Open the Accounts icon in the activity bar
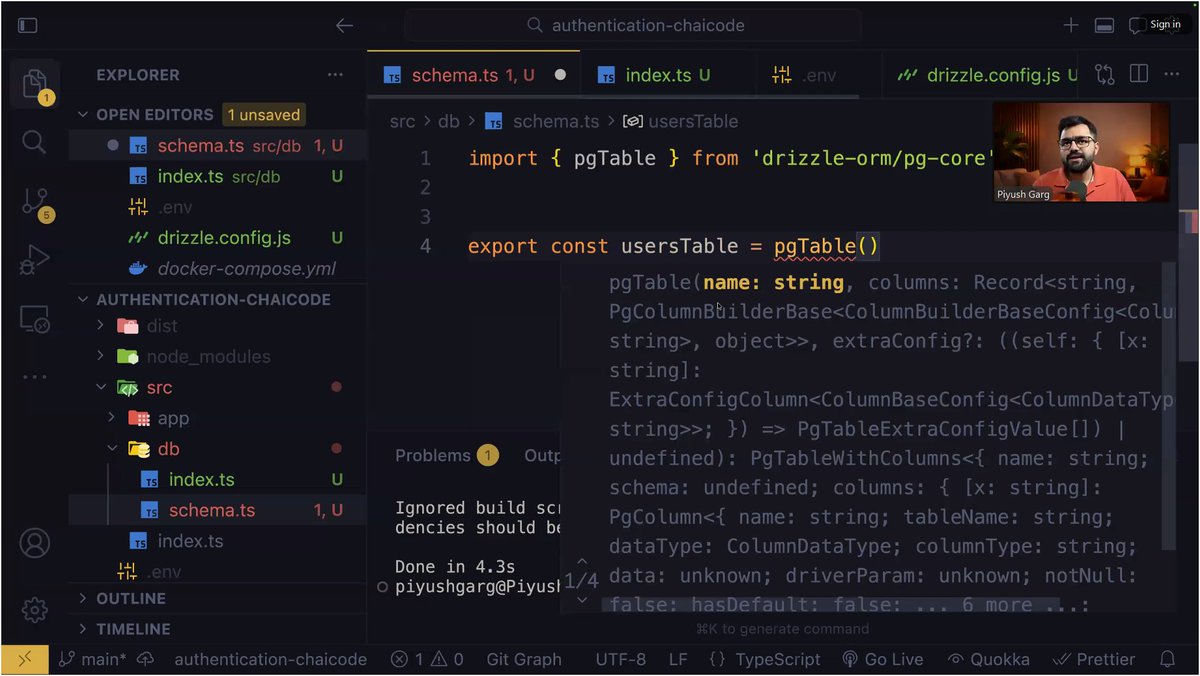The image size is (1200, 676). (34, 544)
